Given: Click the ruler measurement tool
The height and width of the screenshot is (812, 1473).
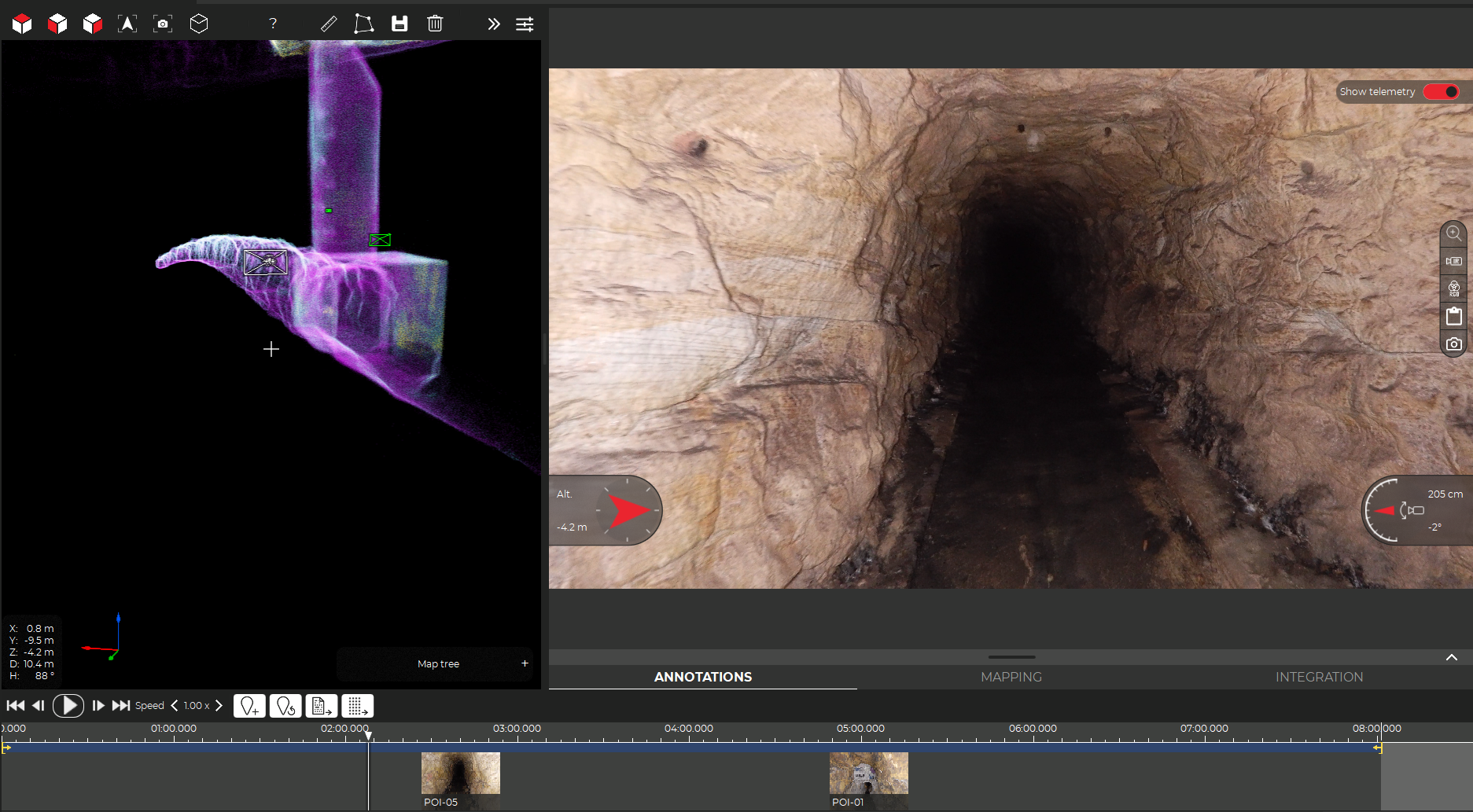Looking at the screenshot, I should tap(329, 24).
